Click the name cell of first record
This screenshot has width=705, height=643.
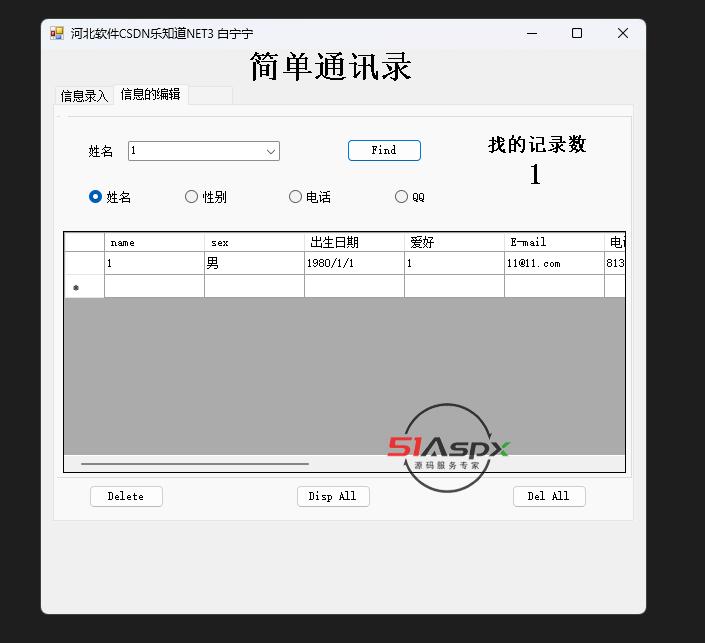pyautogui.click(x=155, y=263)
